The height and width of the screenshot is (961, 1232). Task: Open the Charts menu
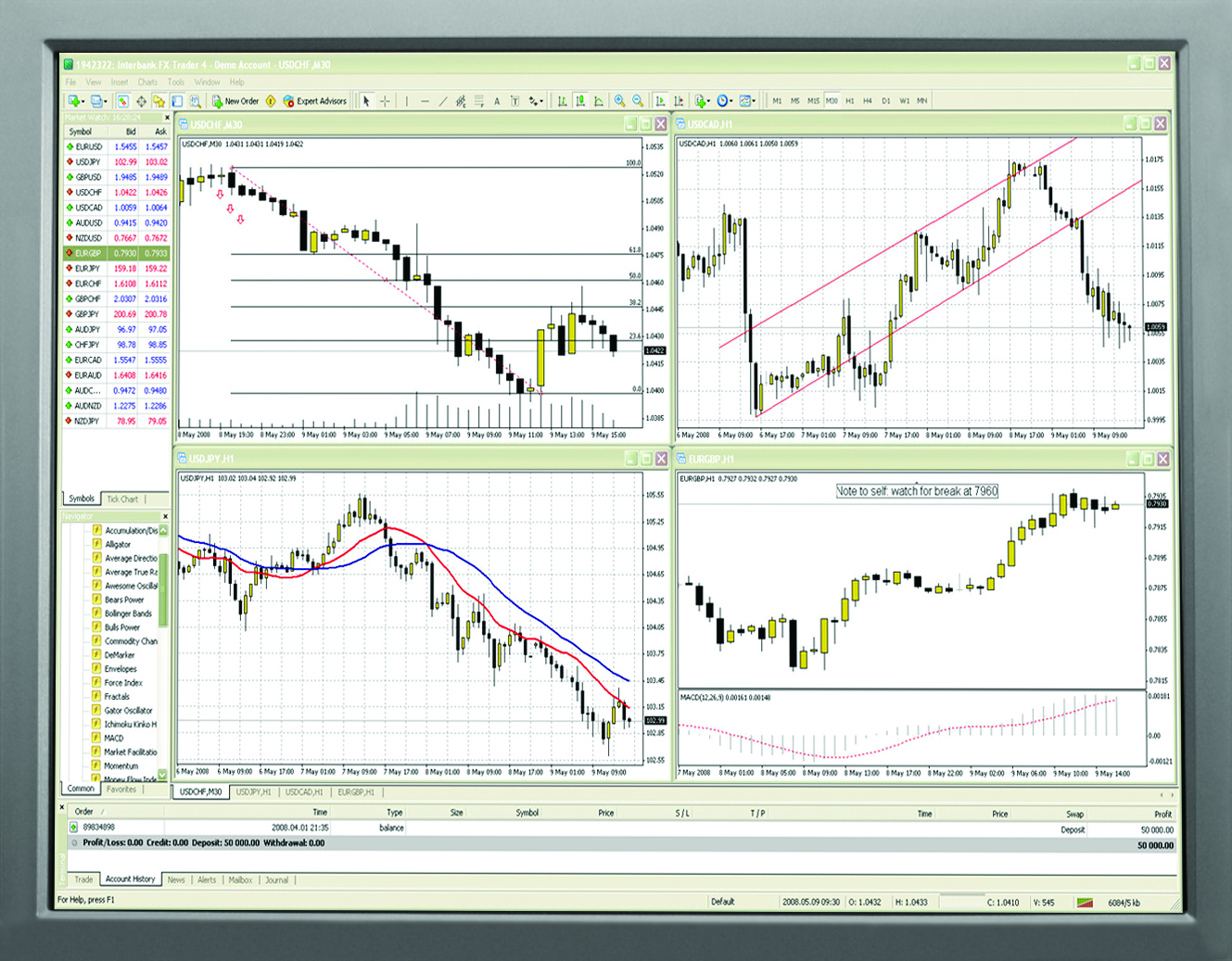(x=147, y=82)
